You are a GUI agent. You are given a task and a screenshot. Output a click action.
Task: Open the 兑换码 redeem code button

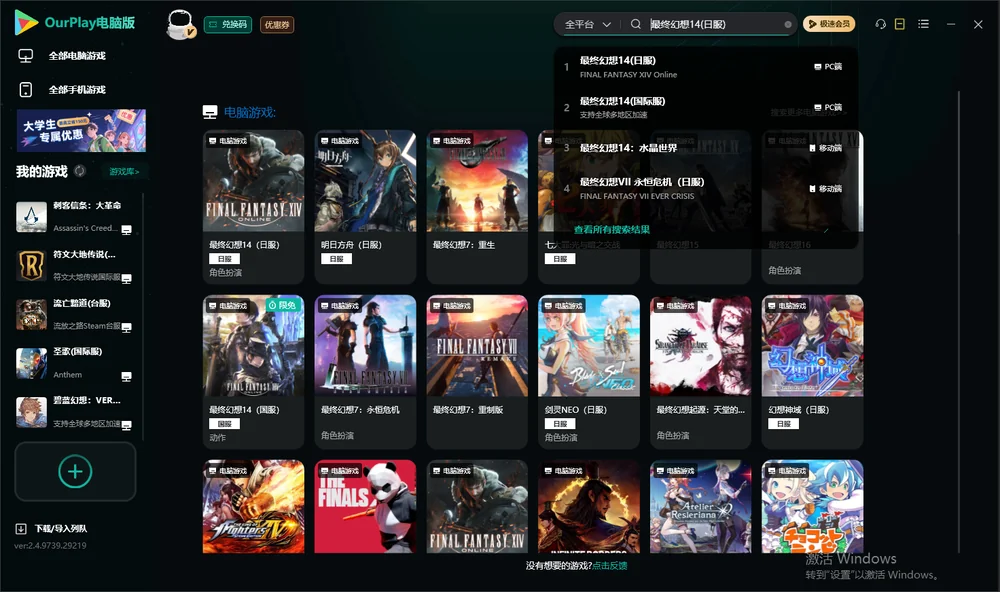pyautogui.click(x=228, y=25)
